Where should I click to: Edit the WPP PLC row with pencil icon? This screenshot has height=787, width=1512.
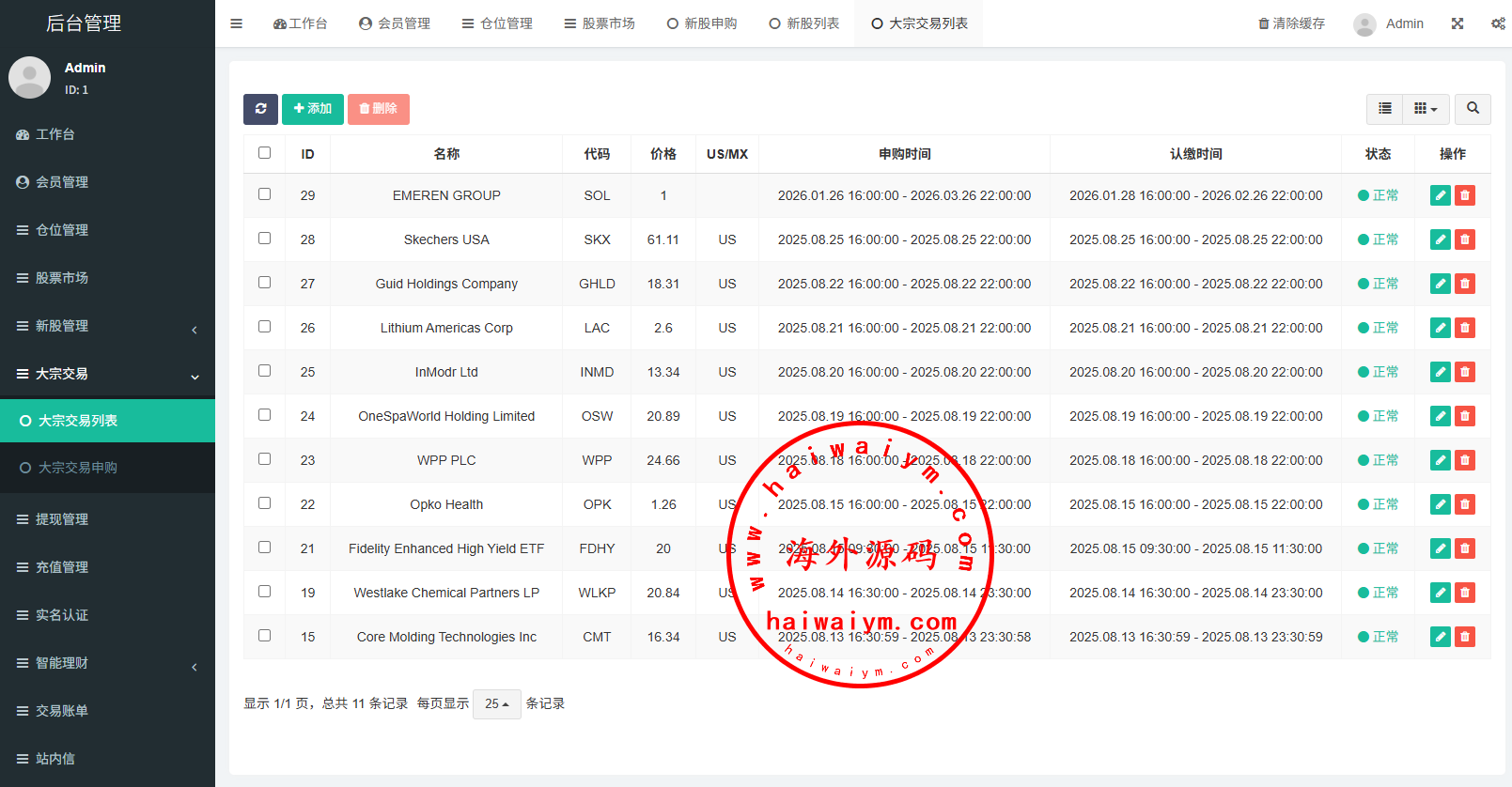point(1440,460)
